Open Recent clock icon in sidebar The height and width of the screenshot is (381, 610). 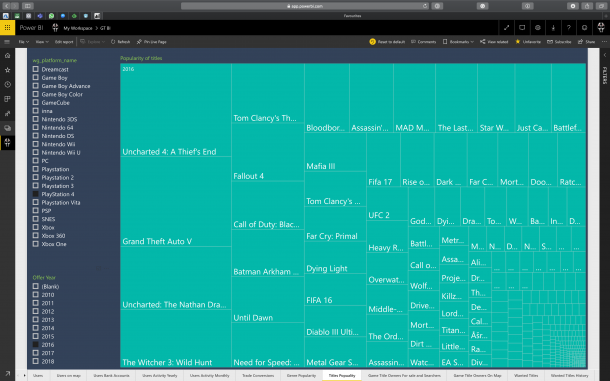7,84
